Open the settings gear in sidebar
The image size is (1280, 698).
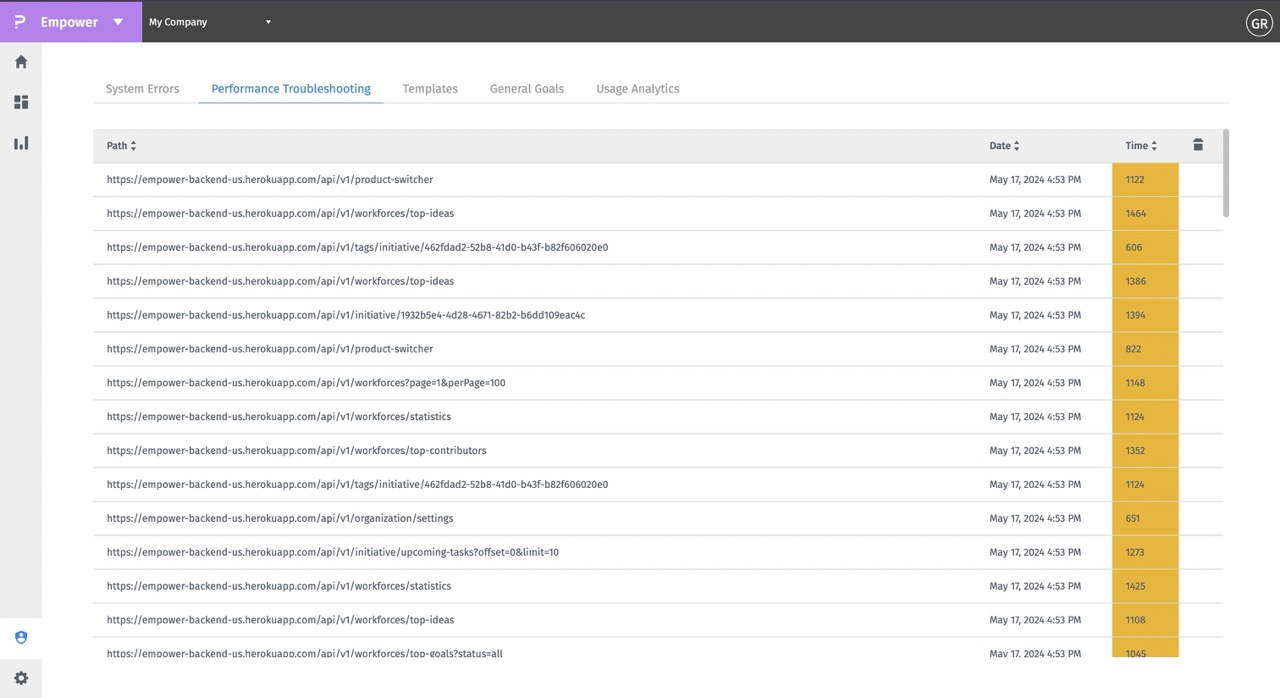(21, 678)
